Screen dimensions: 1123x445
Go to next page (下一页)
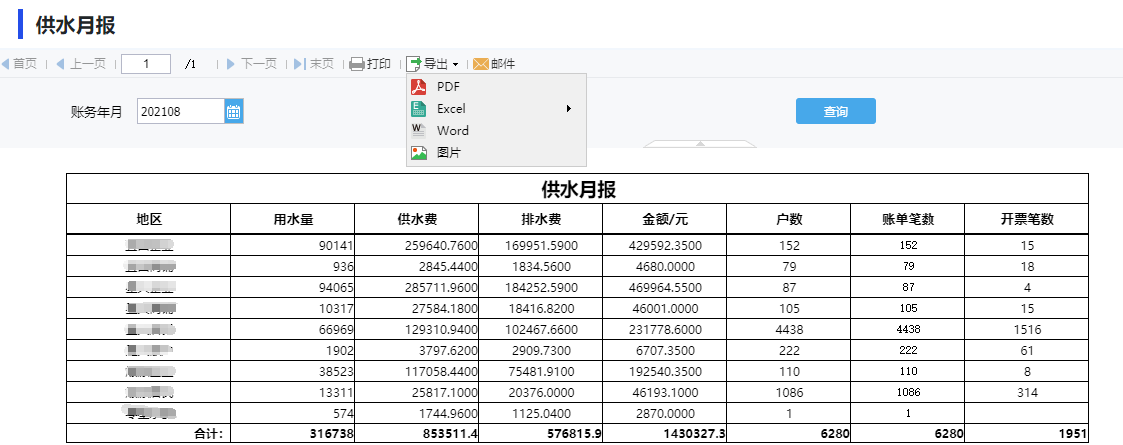coord(251,64)
